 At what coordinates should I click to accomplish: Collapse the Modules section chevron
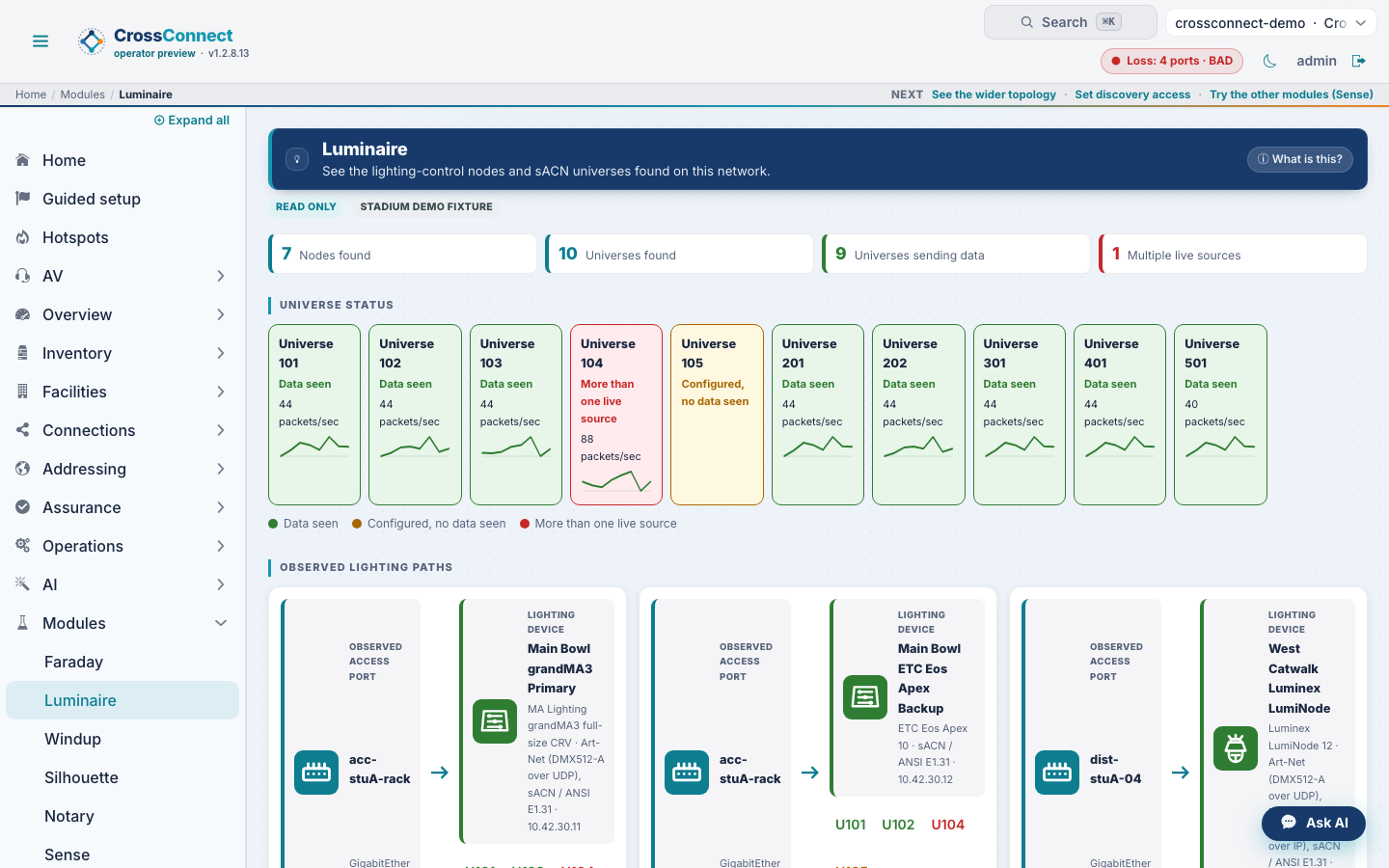tap(221, 623)
